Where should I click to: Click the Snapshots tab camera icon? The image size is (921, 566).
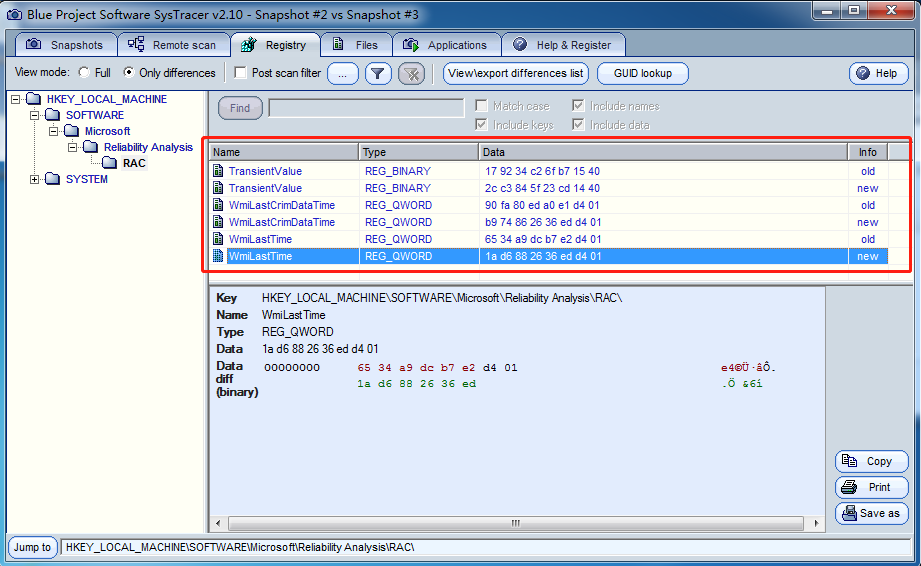click(34, 44)
